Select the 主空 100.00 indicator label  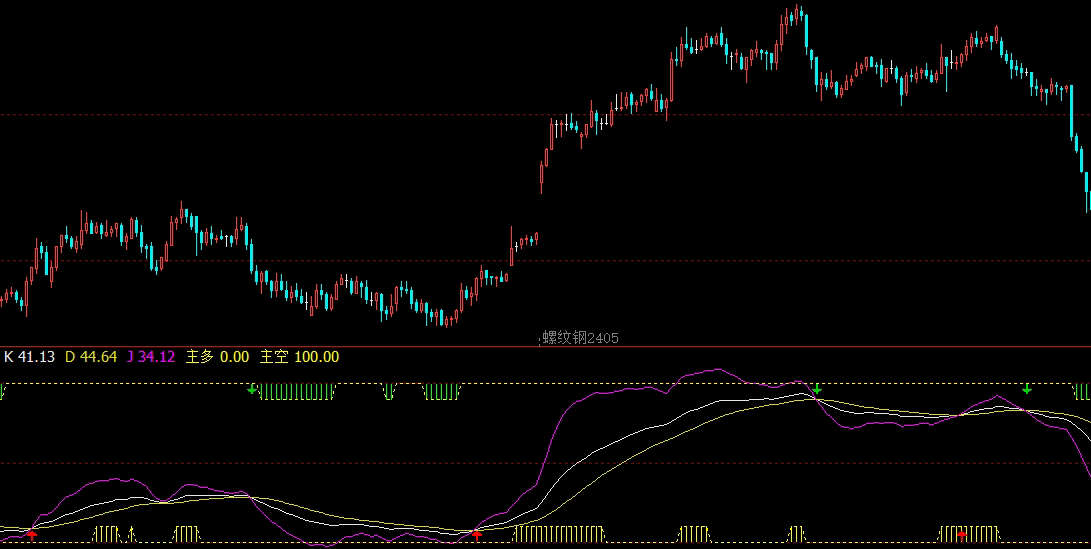[x=299, y=357]
